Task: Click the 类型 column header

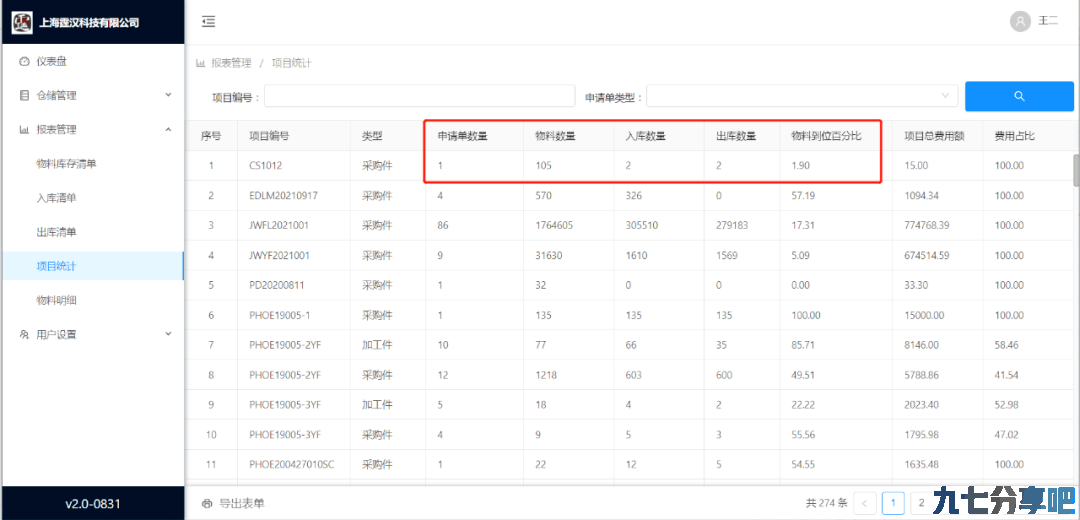Action: click(x=372, y=136)
